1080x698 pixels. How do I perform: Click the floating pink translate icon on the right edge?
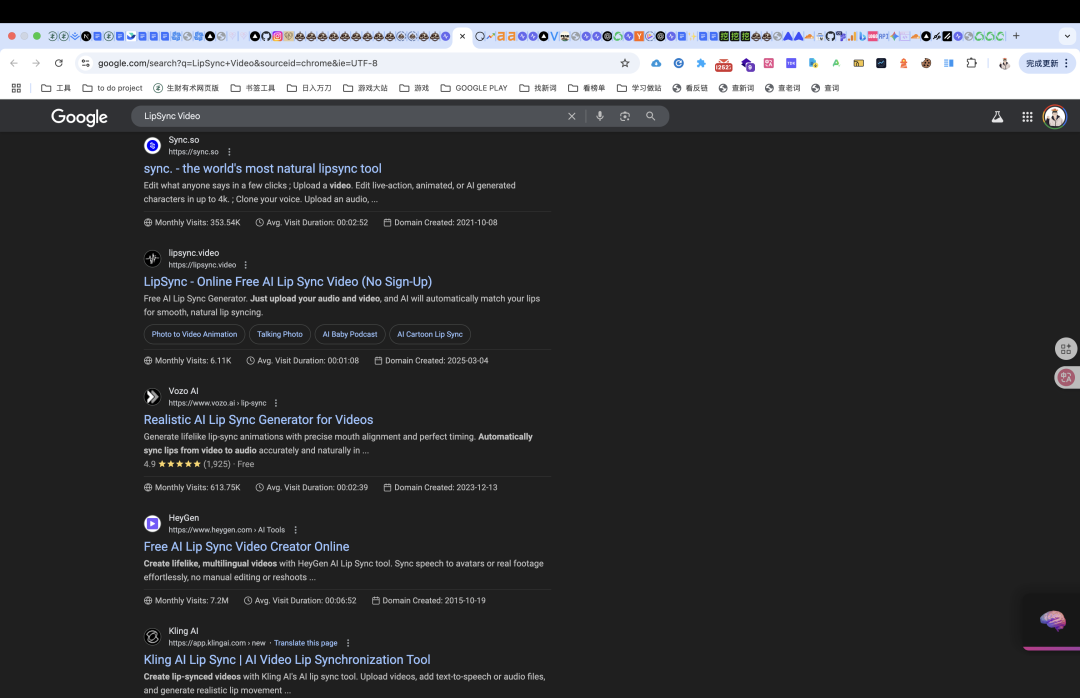pos(1066,377)
